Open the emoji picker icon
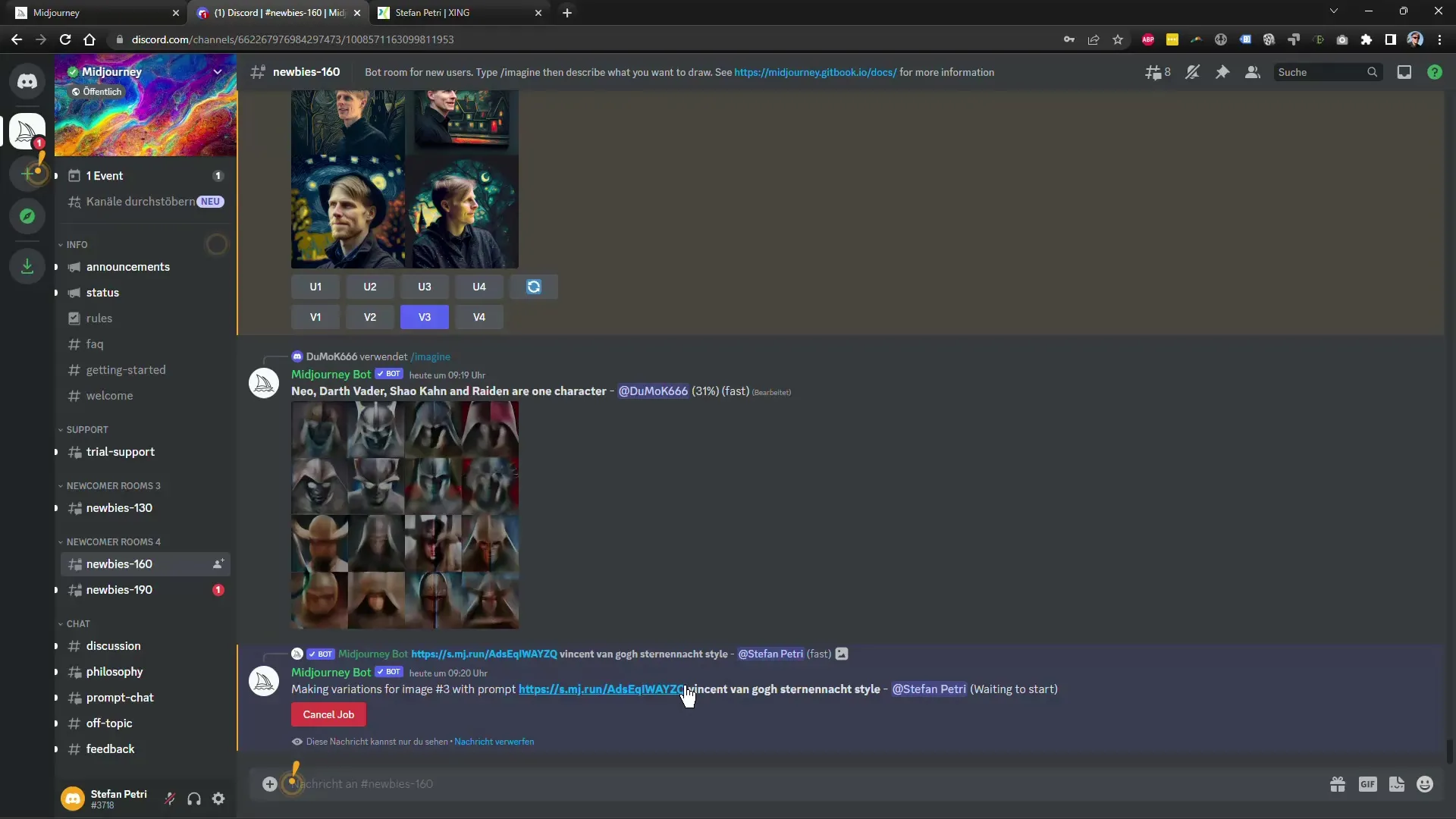This screenshot has width=1456, height=819. coord(1425,784)
